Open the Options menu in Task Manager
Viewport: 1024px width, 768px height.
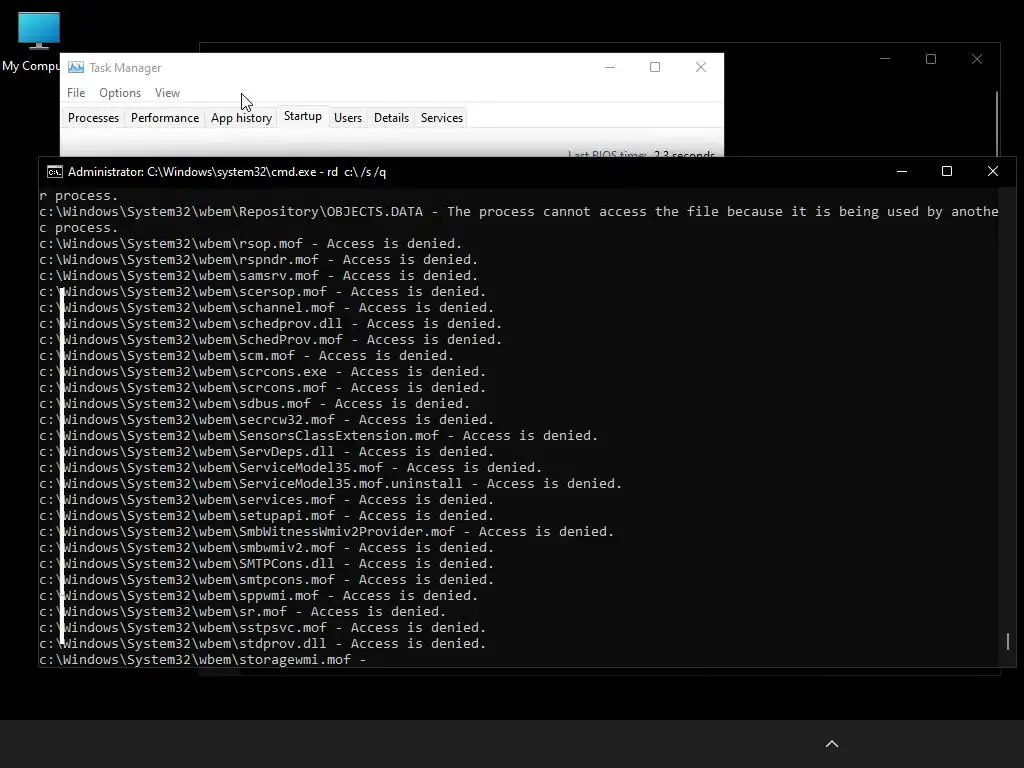(x=120, y=93)
